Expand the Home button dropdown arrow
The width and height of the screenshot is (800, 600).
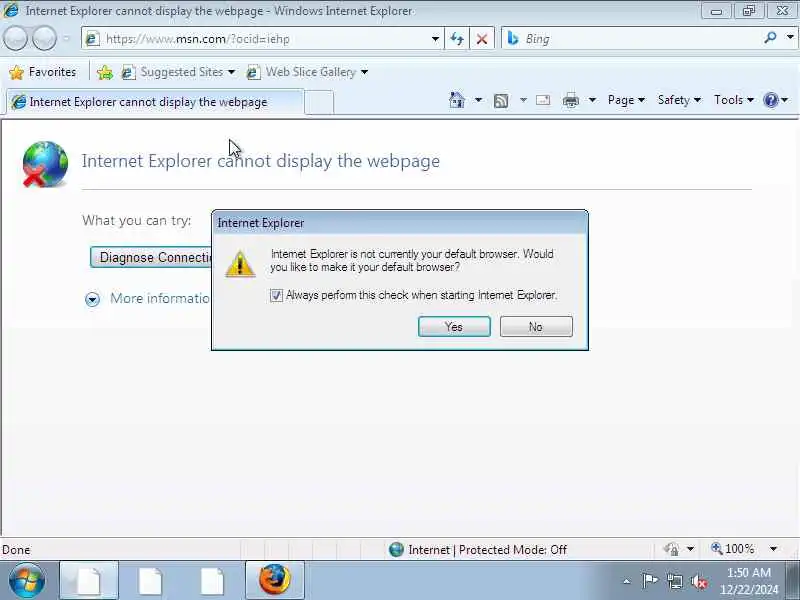tap(478, 100)
